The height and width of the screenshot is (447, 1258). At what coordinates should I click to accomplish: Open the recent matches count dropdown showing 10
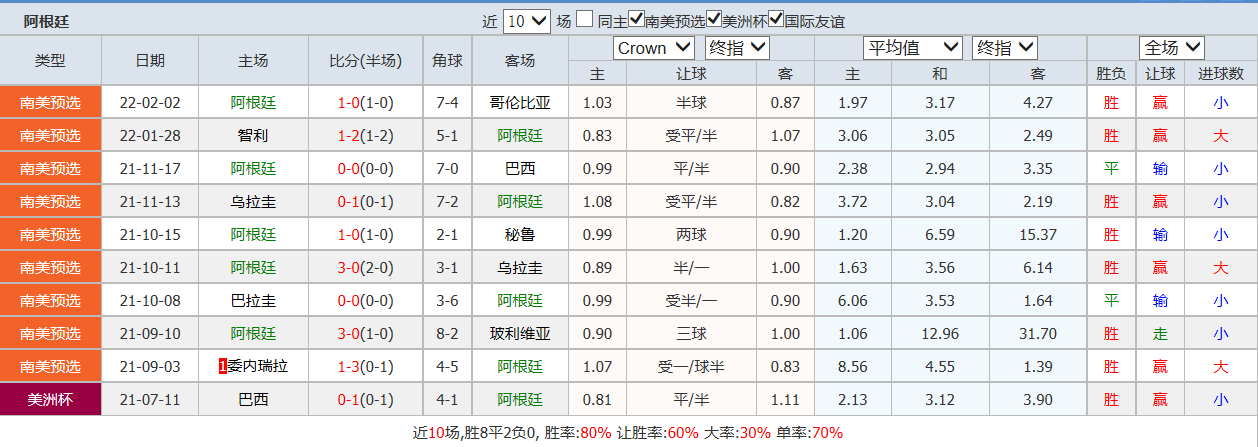tap(527, 21)
